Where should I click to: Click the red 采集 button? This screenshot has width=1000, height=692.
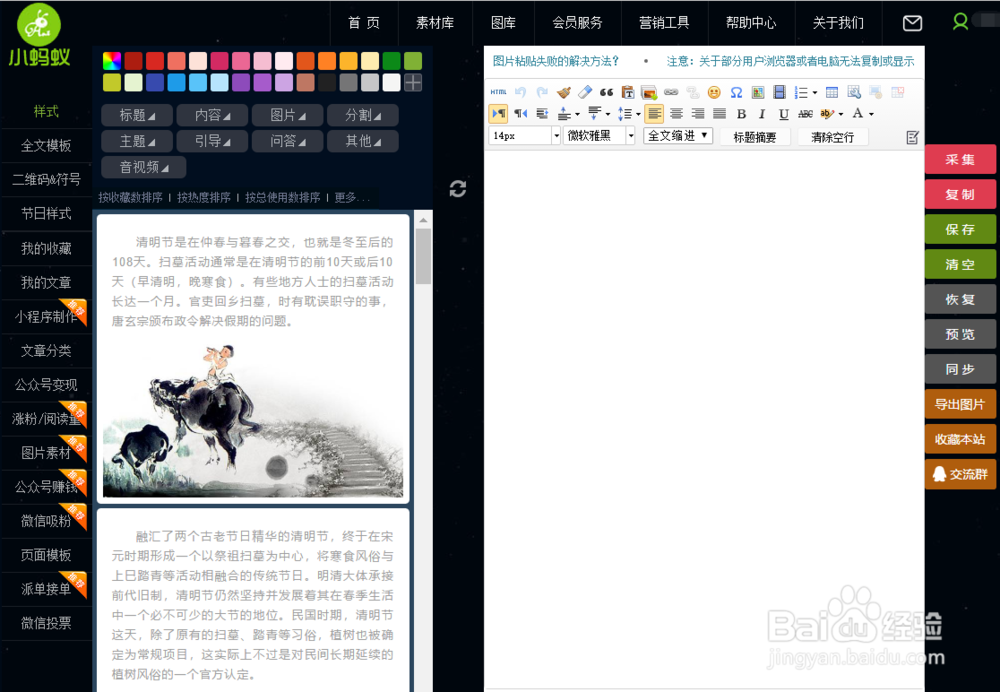pyautogui.click(x=960, y=159)
